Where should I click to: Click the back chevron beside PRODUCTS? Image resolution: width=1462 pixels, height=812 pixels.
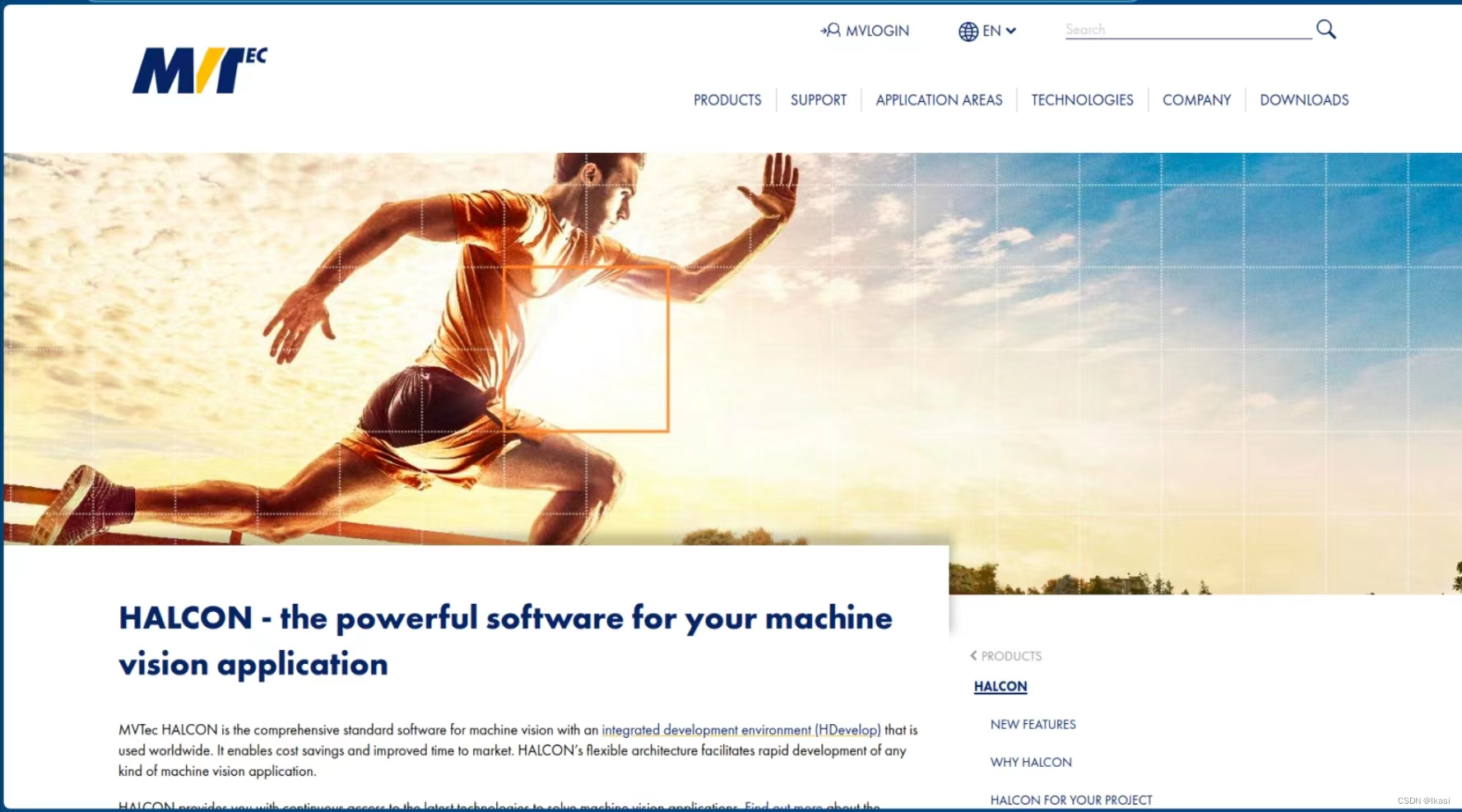tap(973, 656)
